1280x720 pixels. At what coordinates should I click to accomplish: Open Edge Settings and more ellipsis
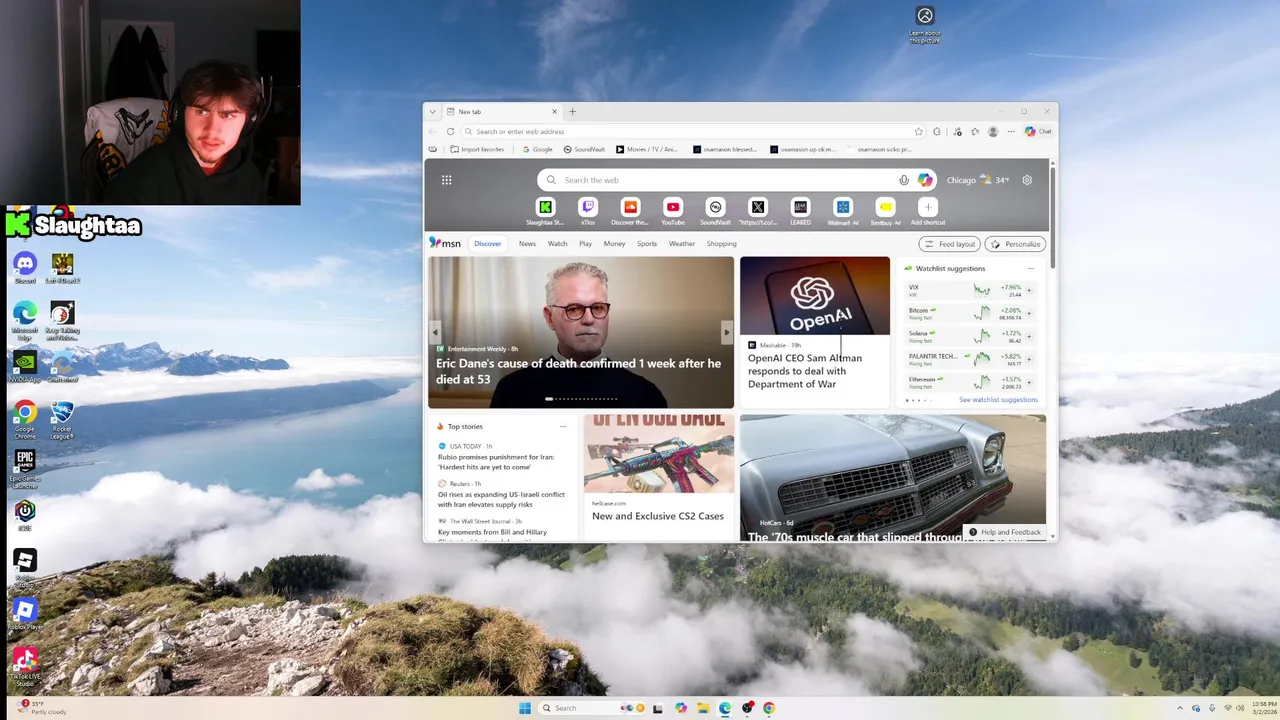1011,131
